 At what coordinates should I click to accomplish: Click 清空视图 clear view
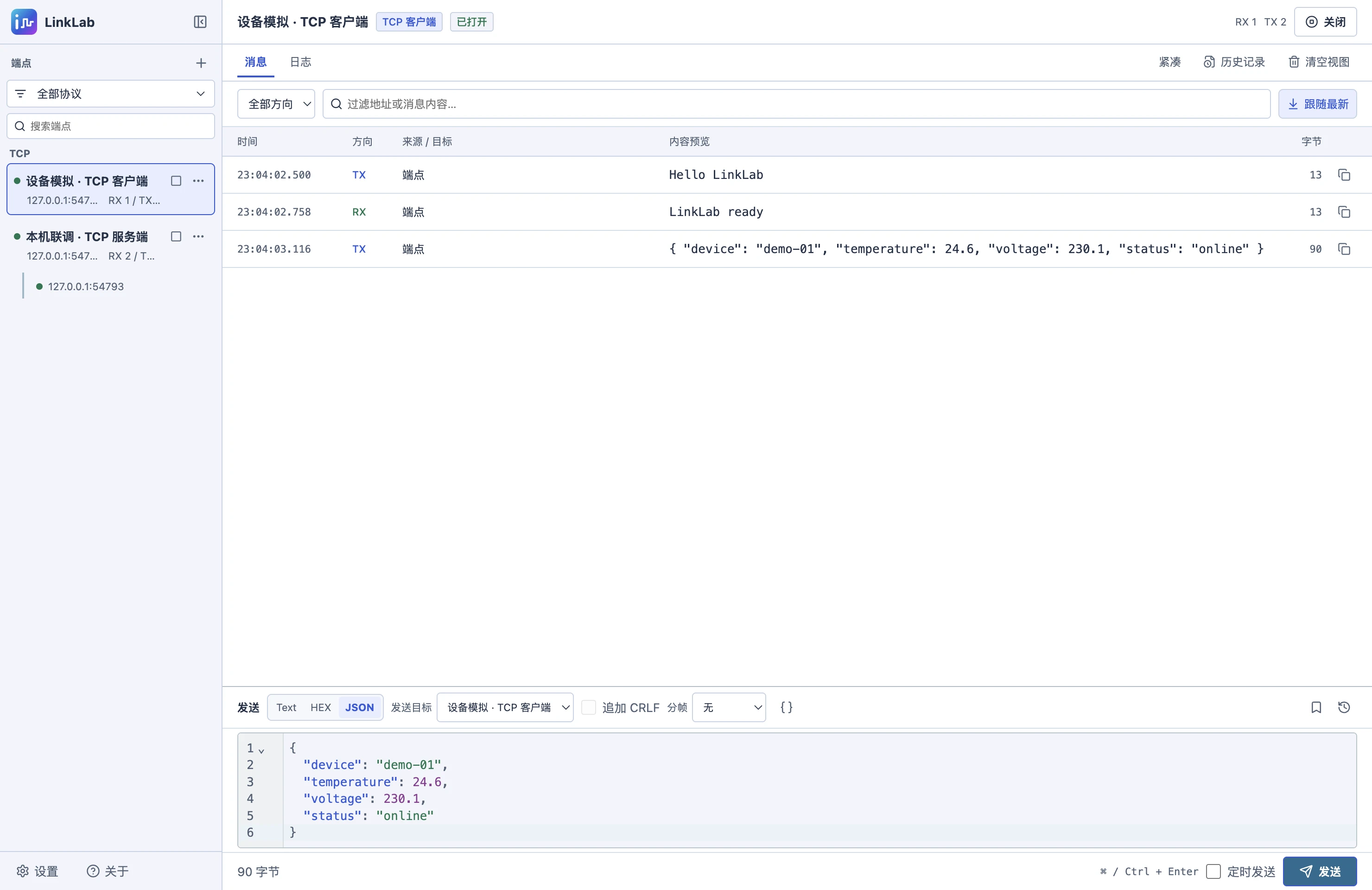pyautogui.click(x=1319, y=62)
